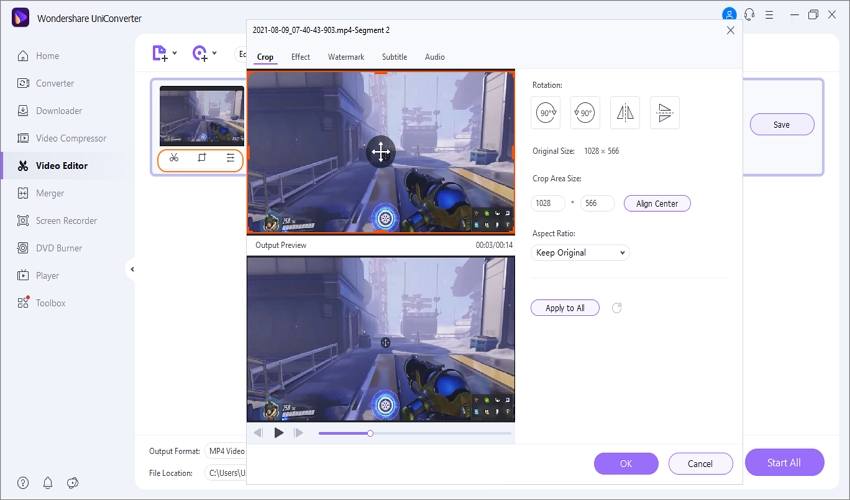This screenshot has width=850, height=500.
Task: Click the feedback icon at bottom left
Action: click(73, 483)
